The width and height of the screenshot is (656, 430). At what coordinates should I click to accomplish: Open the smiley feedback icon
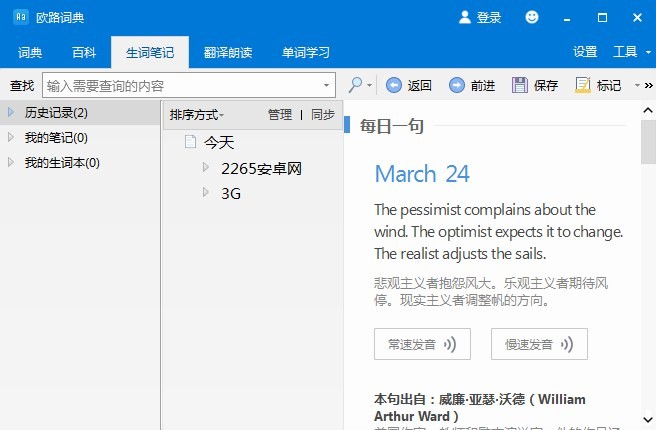pyautogui.click(x=532, y=17)
